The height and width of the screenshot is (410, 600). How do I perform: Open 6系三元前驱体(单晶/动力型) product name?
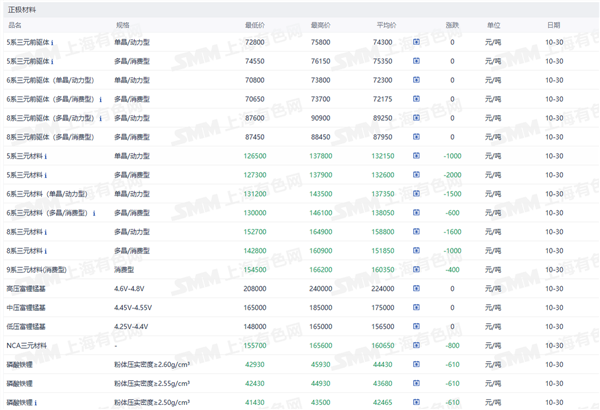click(50, 80)
